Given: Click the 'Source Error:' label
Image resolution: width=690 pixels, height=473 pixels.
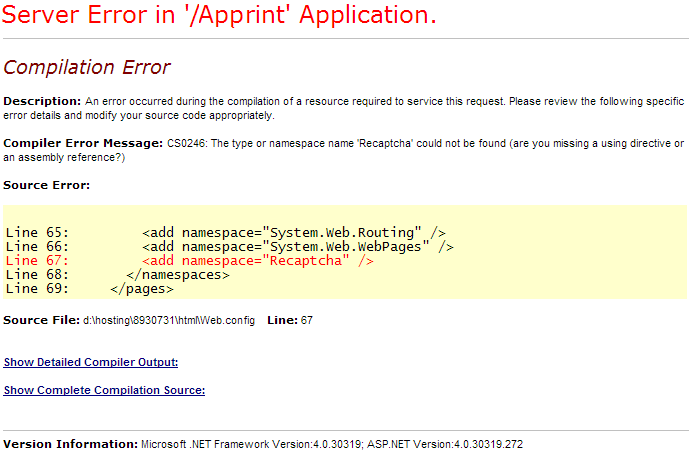Looking at the screenshot, I should [x=46, y=185].
